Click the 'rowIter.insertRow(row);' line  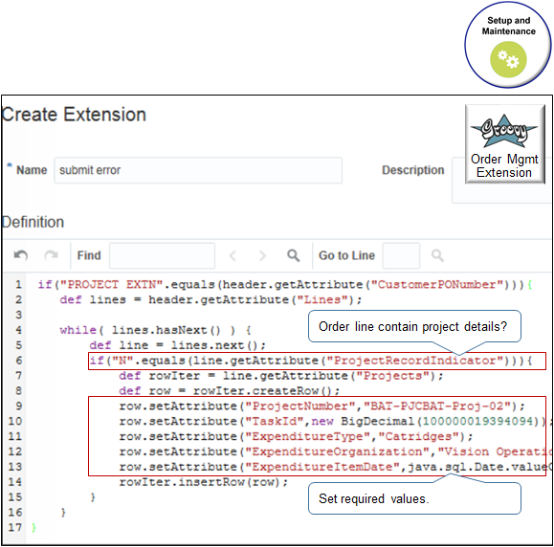(204, 482)
